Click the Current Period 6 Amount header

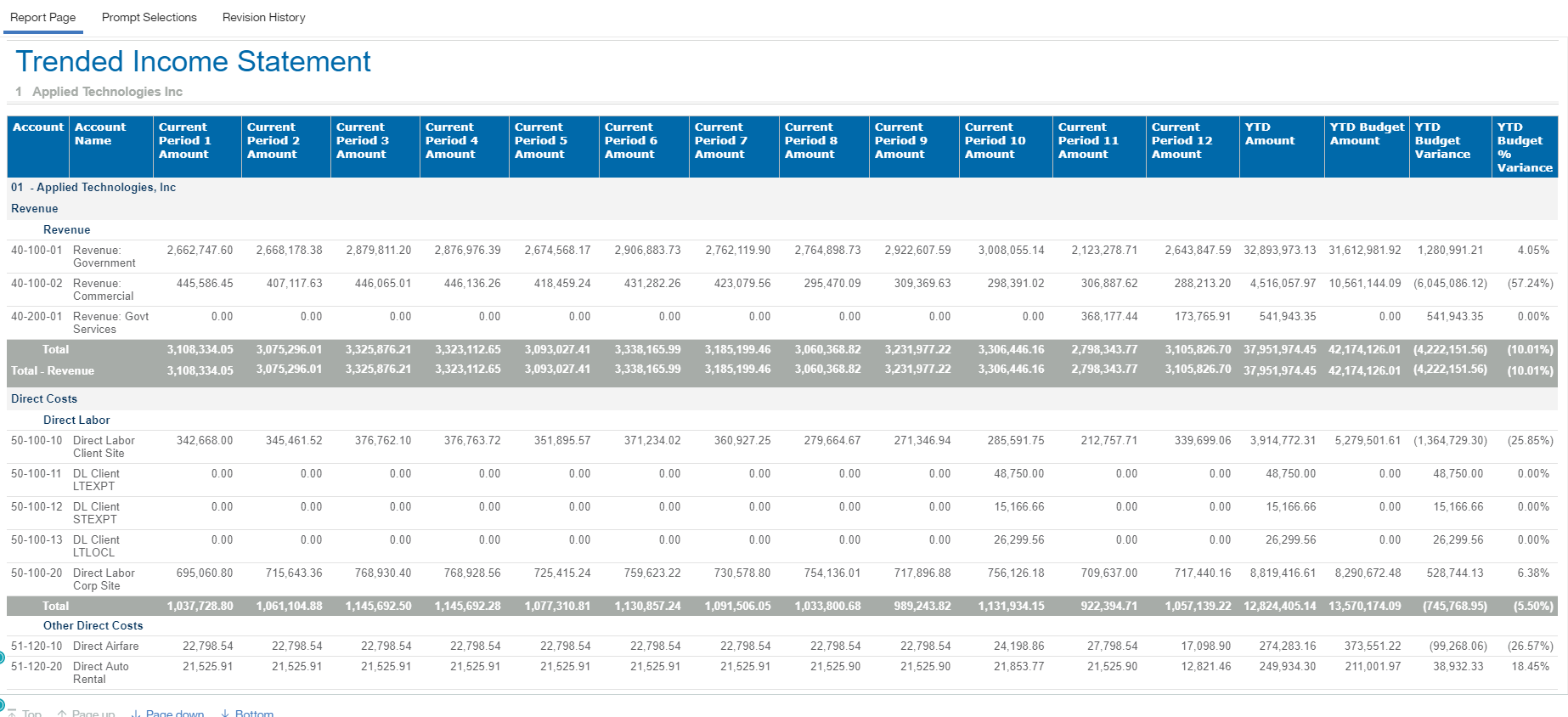point(630,141)
